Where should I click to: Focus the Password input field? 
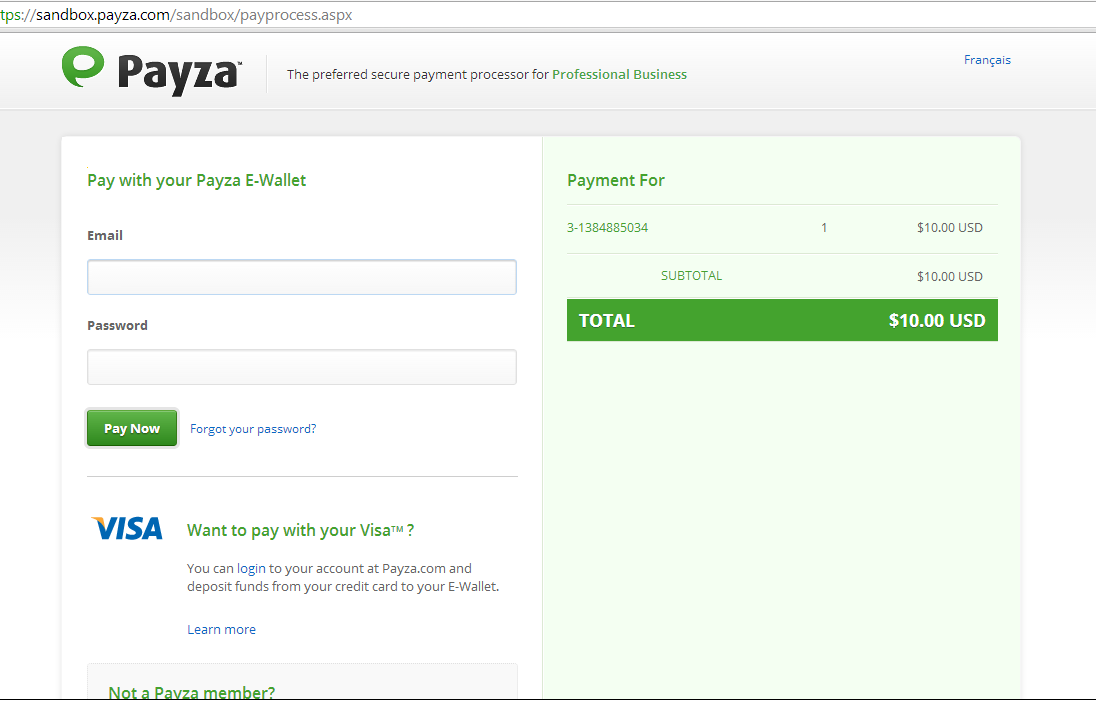point(302,367)
